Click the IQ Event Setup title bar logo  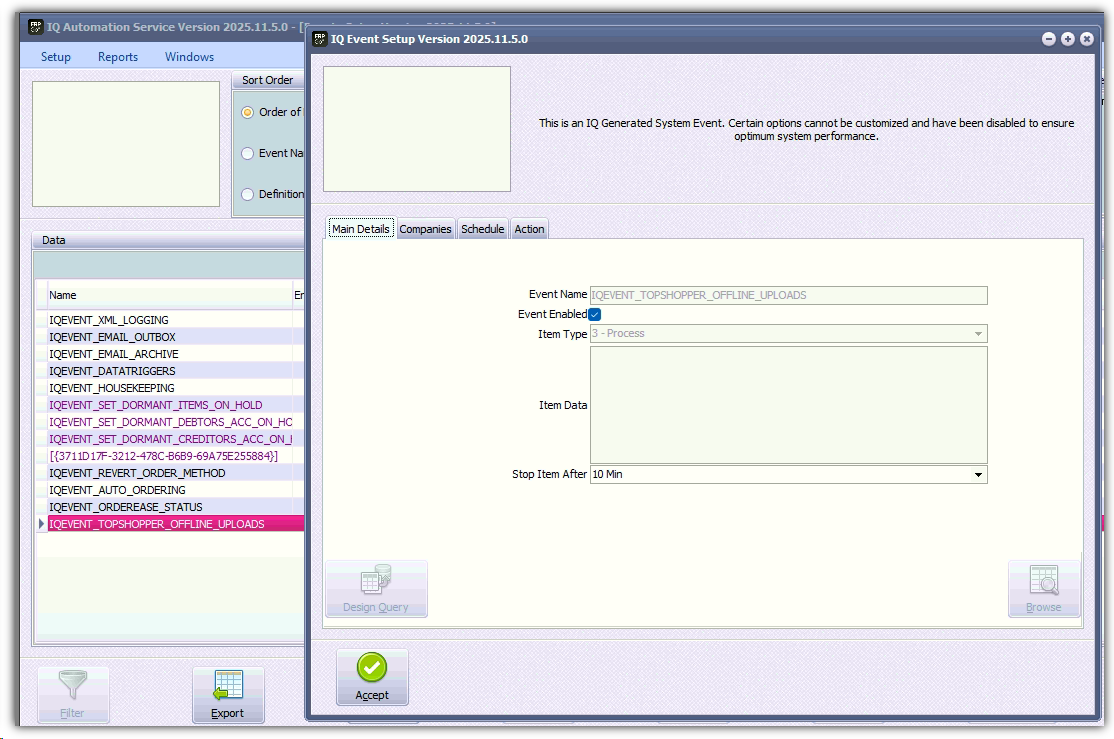pos(320,39)
